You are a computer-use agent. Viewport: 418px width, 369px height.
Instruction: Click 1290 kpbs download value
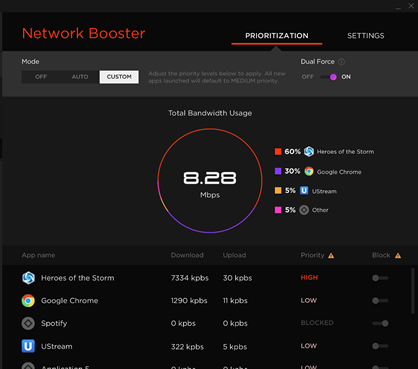pos(189,301)
